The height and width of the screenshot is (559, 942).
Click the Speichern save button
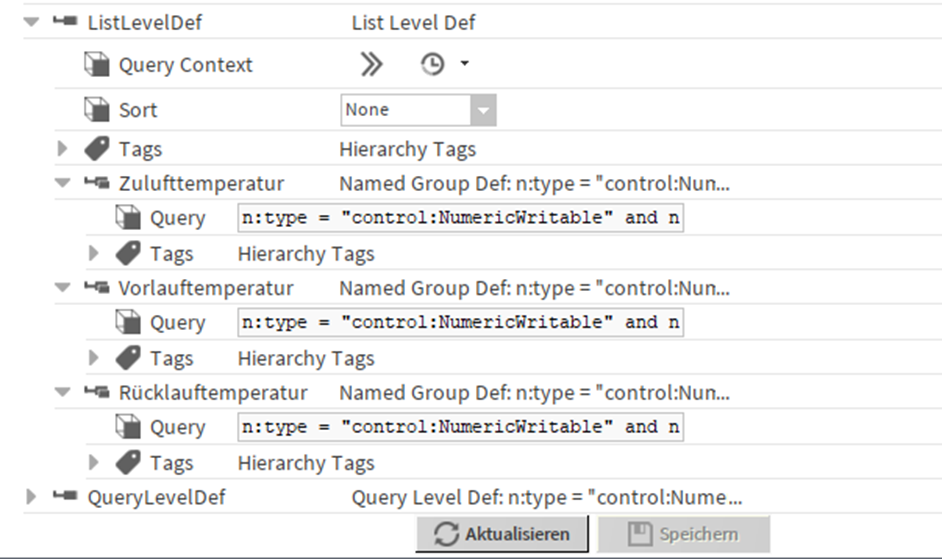click(684, 534)
